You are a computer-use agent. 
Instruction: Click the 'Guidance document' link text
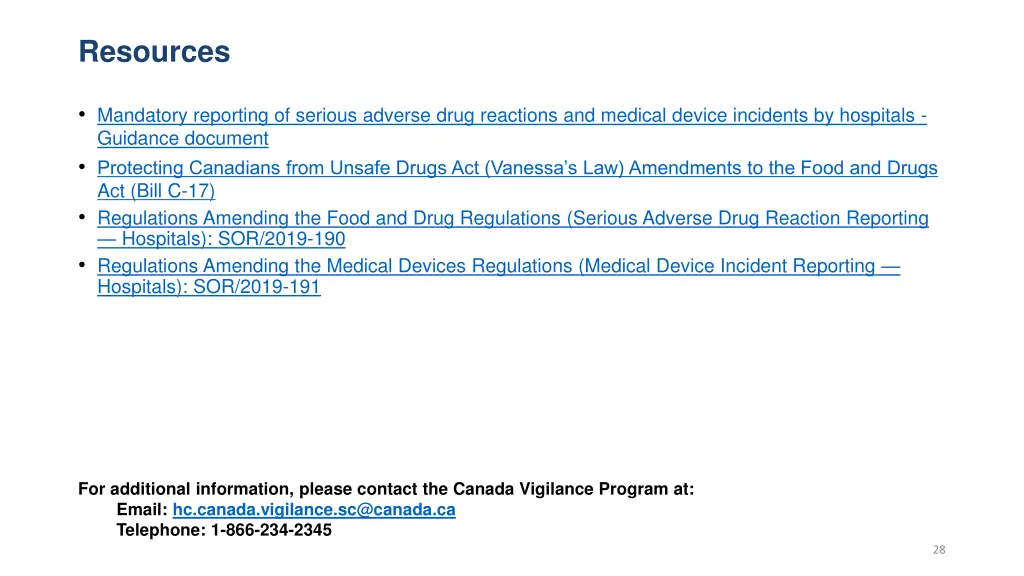pyautogui.click(x=183, y=138)
